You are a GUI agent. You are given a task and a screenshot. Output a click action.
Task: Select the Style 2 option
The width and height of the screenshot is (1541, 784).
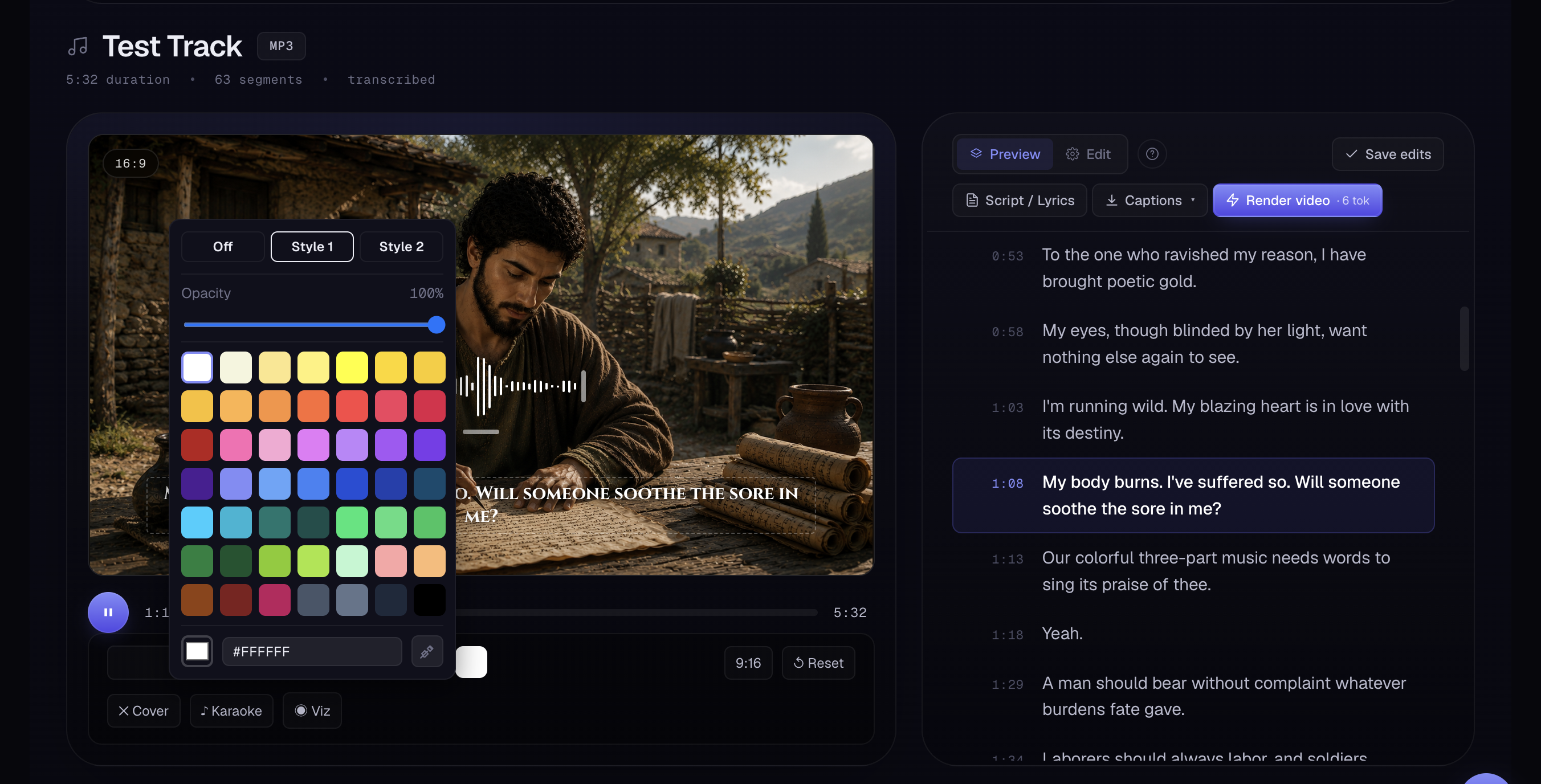(x=401, y=246)
